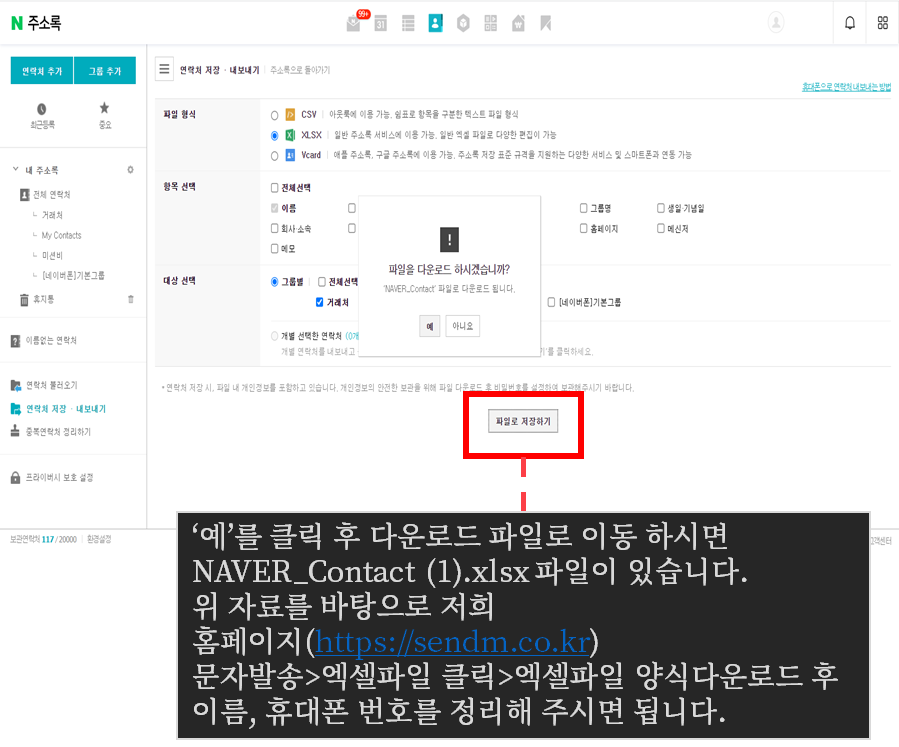Check 회사·소속 field checkbox
This screenshot has height=747, width=899.
[x=275, y=228]
